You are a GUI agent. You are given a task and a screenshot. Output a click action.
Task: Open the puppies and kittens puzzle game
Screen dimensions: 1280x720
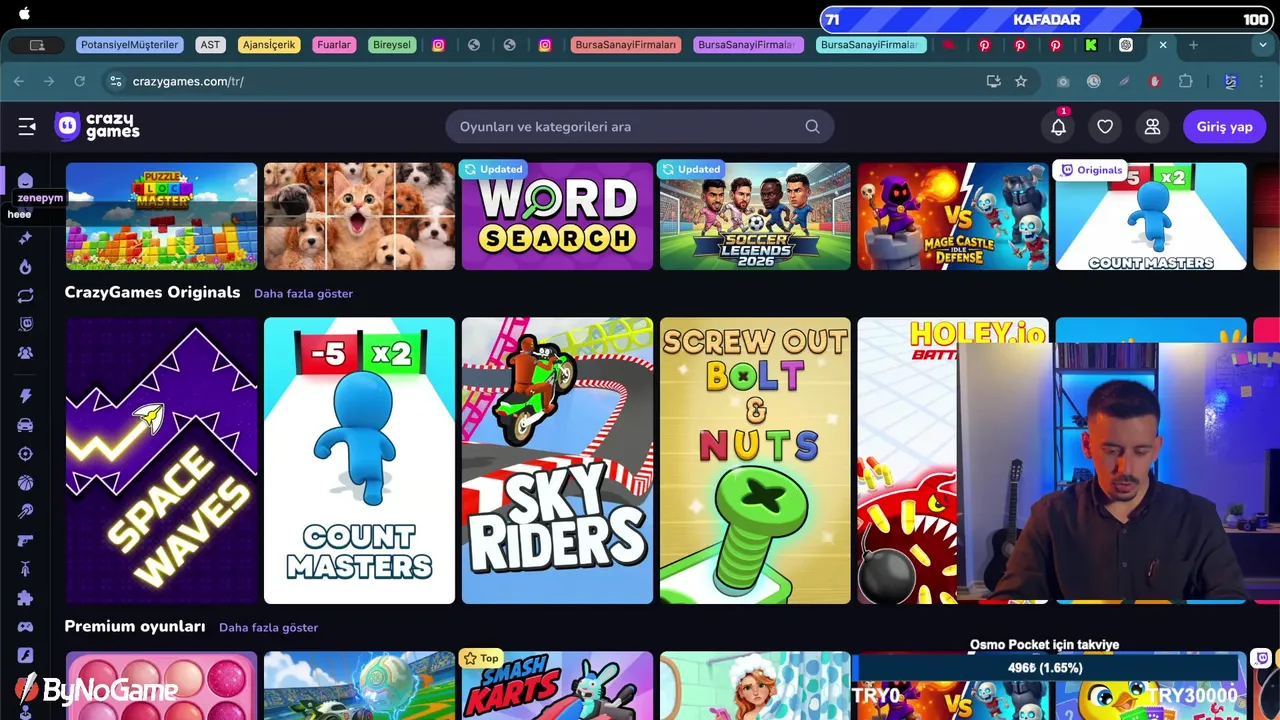(x=359, y=216)
